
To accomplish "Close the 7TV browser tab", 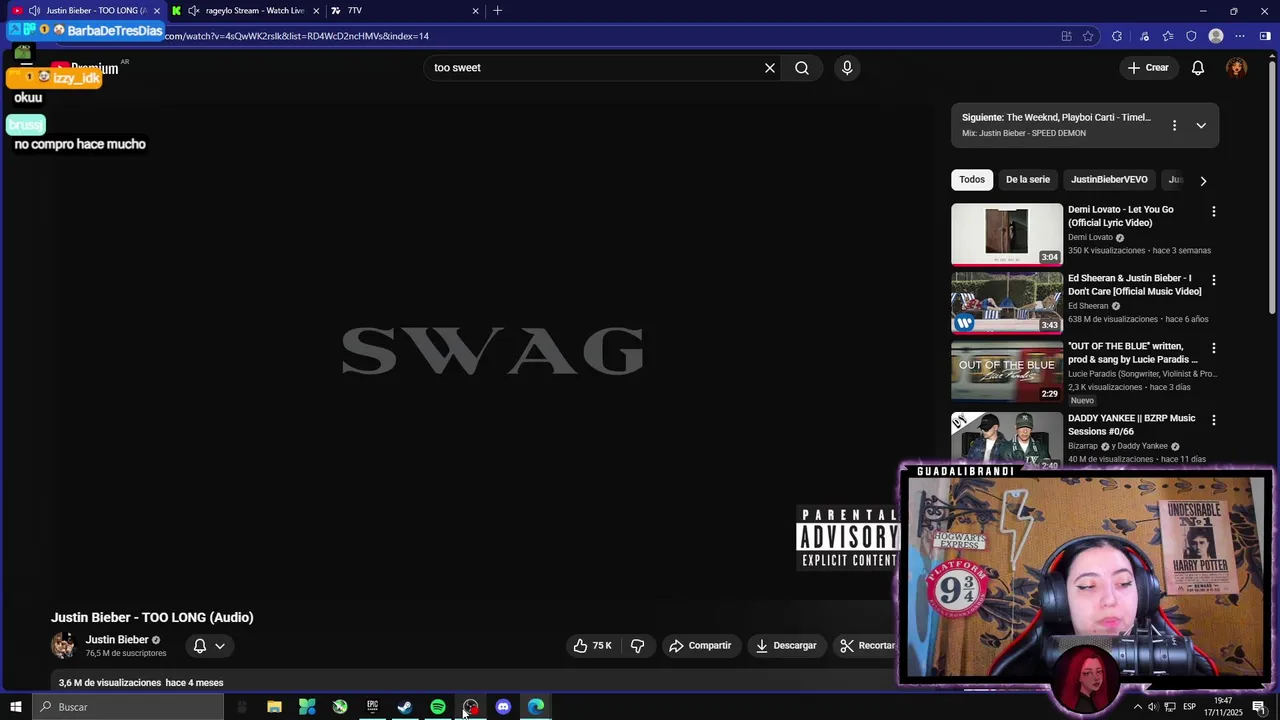I will [x=475, y=11].
